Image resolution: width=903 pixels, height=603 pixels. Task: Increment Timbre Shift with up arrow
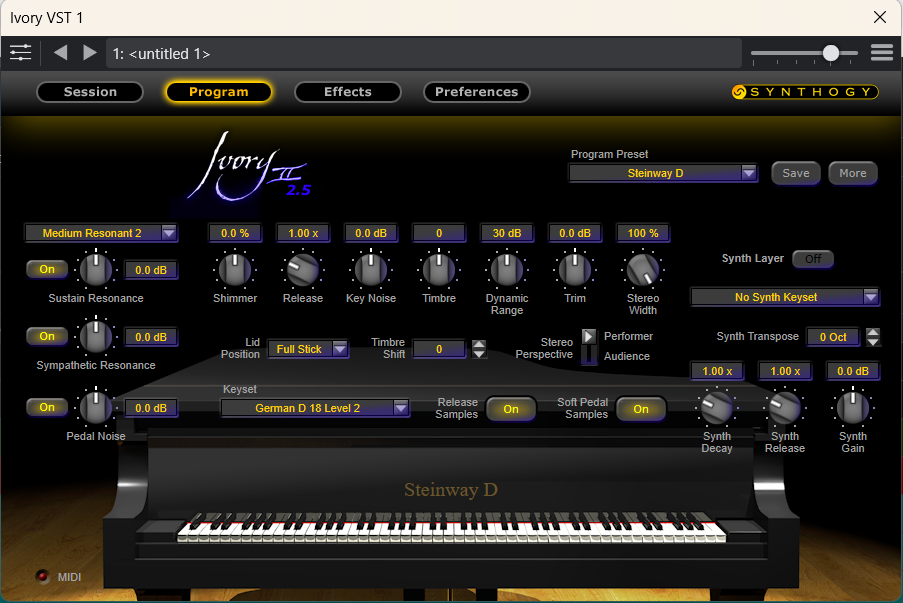(x=479, y=344)
